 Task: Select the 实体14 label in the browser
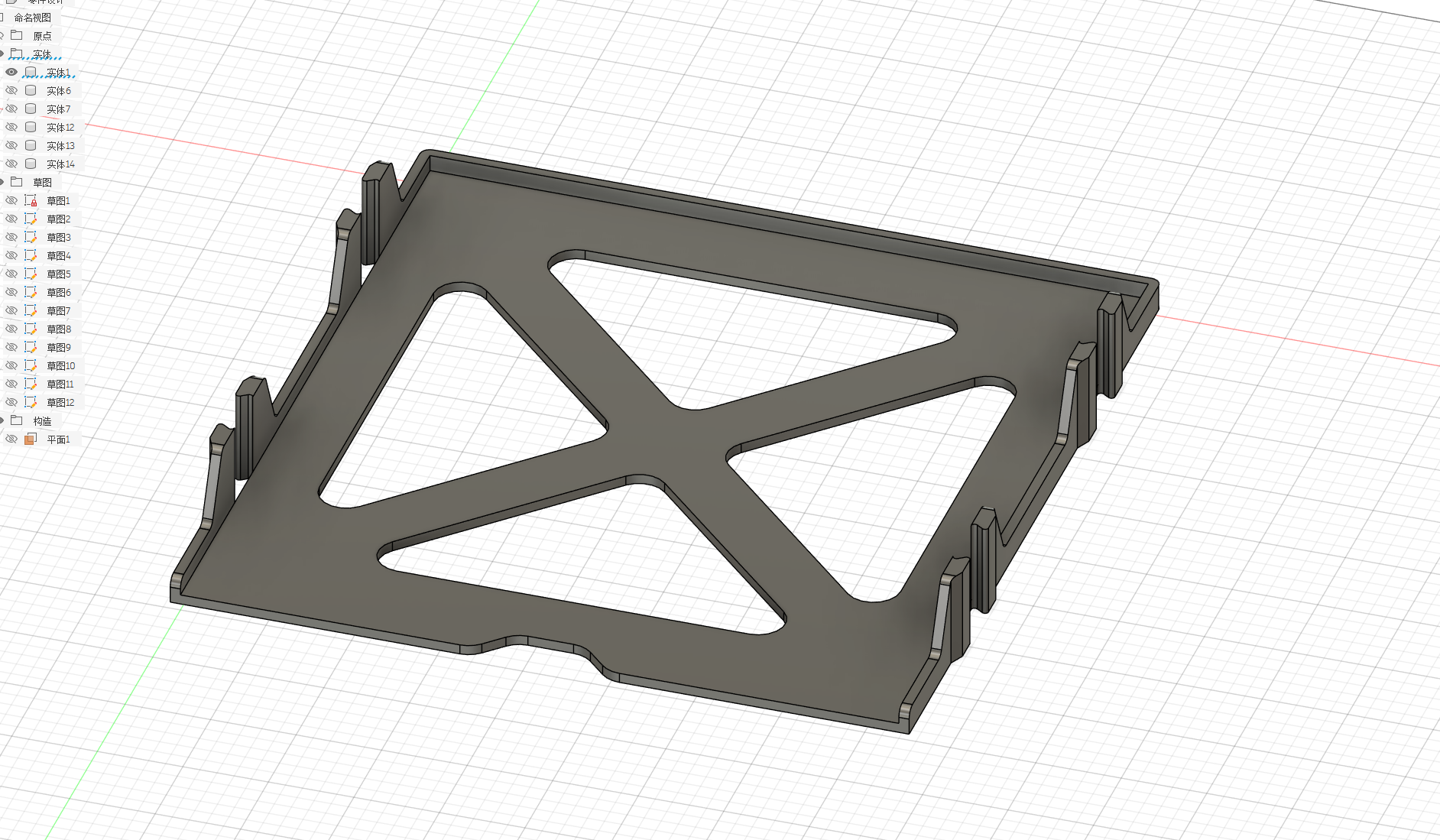pos(60,164)
